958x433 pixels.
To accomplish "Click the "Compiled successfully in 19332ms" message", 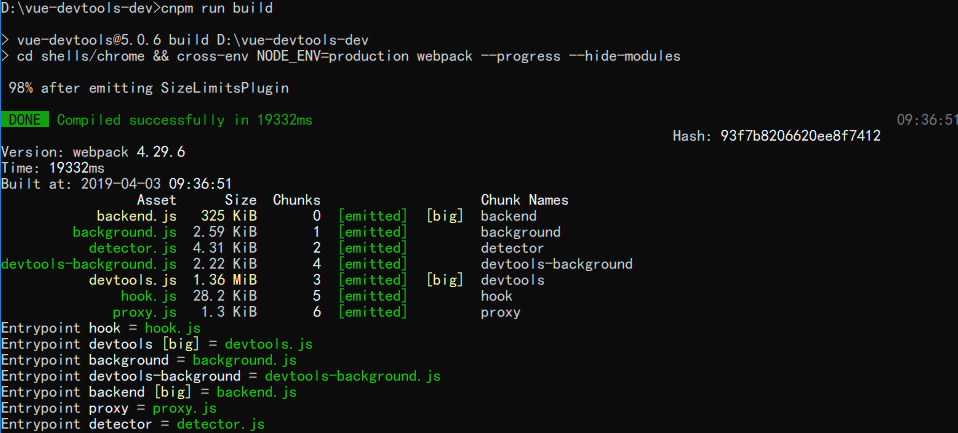I will tap(184, 120).
